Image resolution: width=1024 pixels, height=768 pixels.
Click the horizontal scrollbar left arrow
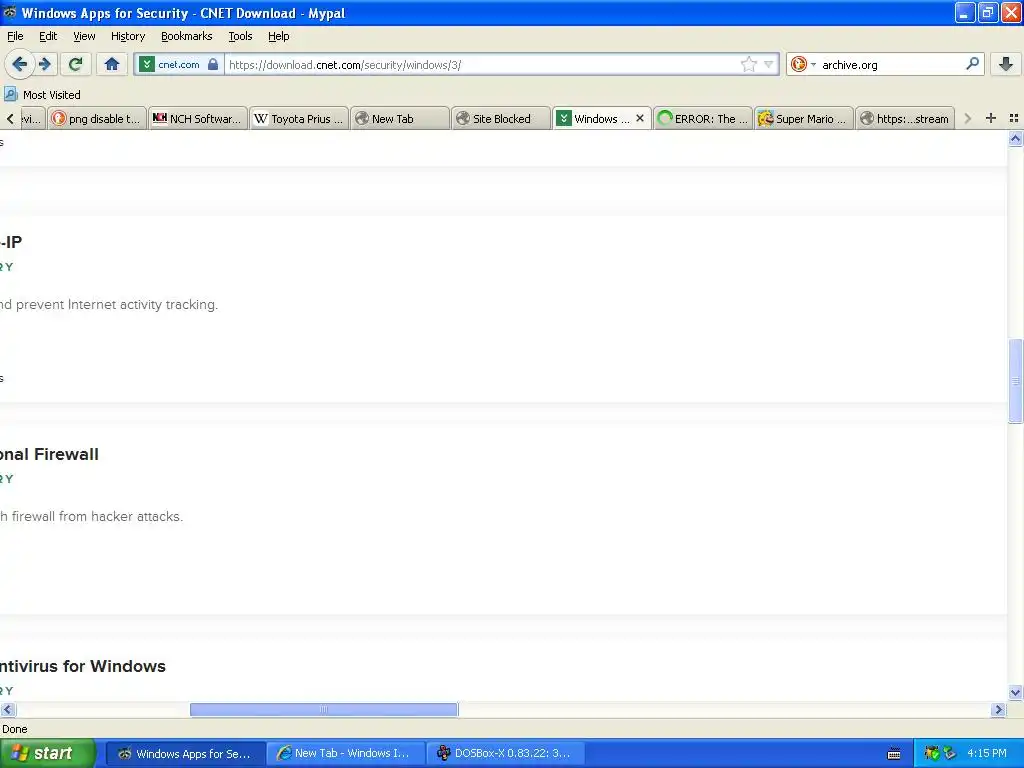7,709
